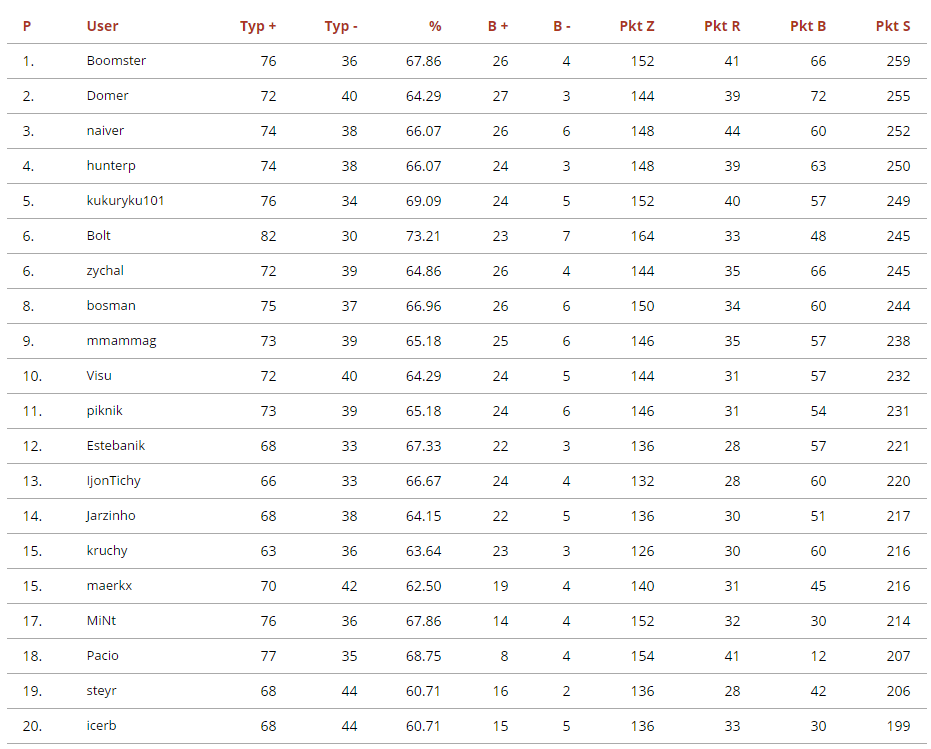Select username IjonTichy in the table
Screen dimensions: 931x749
(113, 481)
